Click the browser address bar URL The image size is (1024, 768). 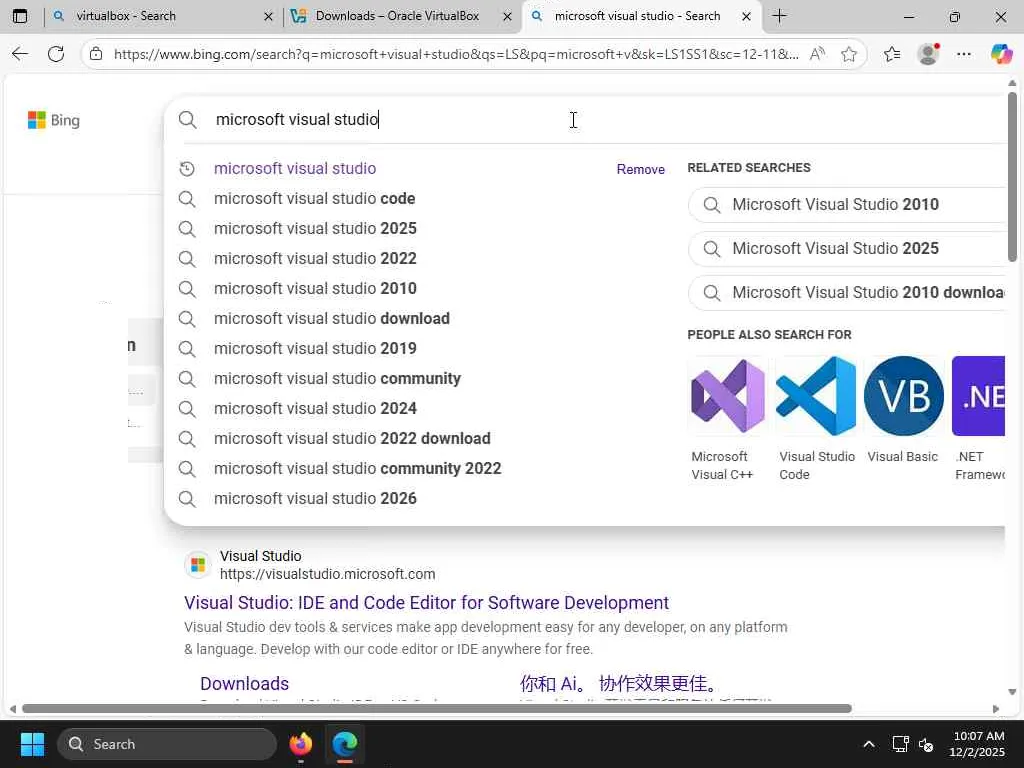[456, 54]
